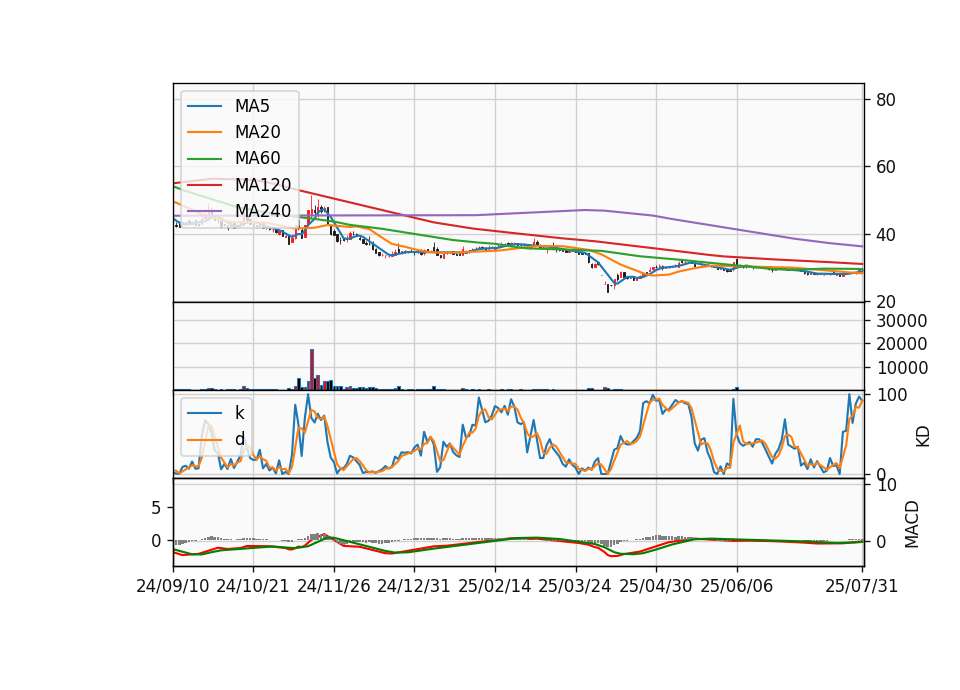Screen dimensions: 960x690
Task: Click the 'd' legend label in KD panel
Action: coord(240,439)
